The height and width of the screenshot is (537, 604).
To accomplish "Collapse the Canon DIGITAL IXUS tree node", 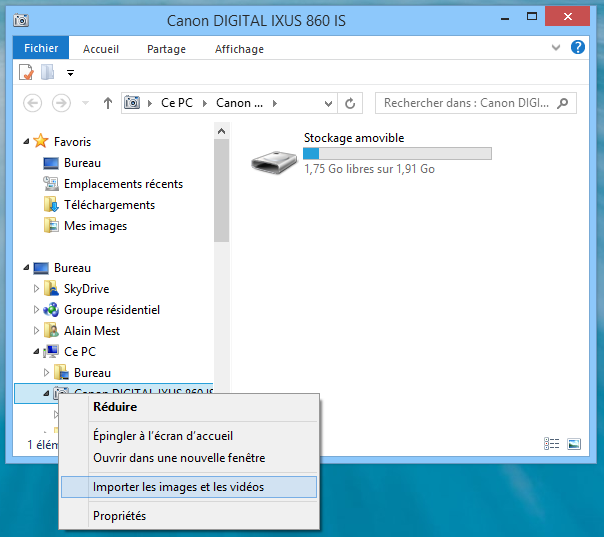I will click(46, 393).
